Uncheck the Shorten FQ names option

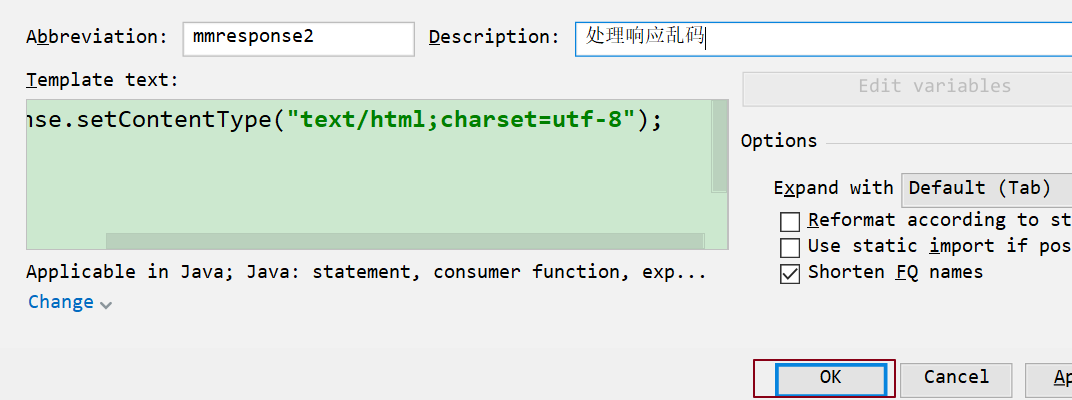(x=790, y=273)
